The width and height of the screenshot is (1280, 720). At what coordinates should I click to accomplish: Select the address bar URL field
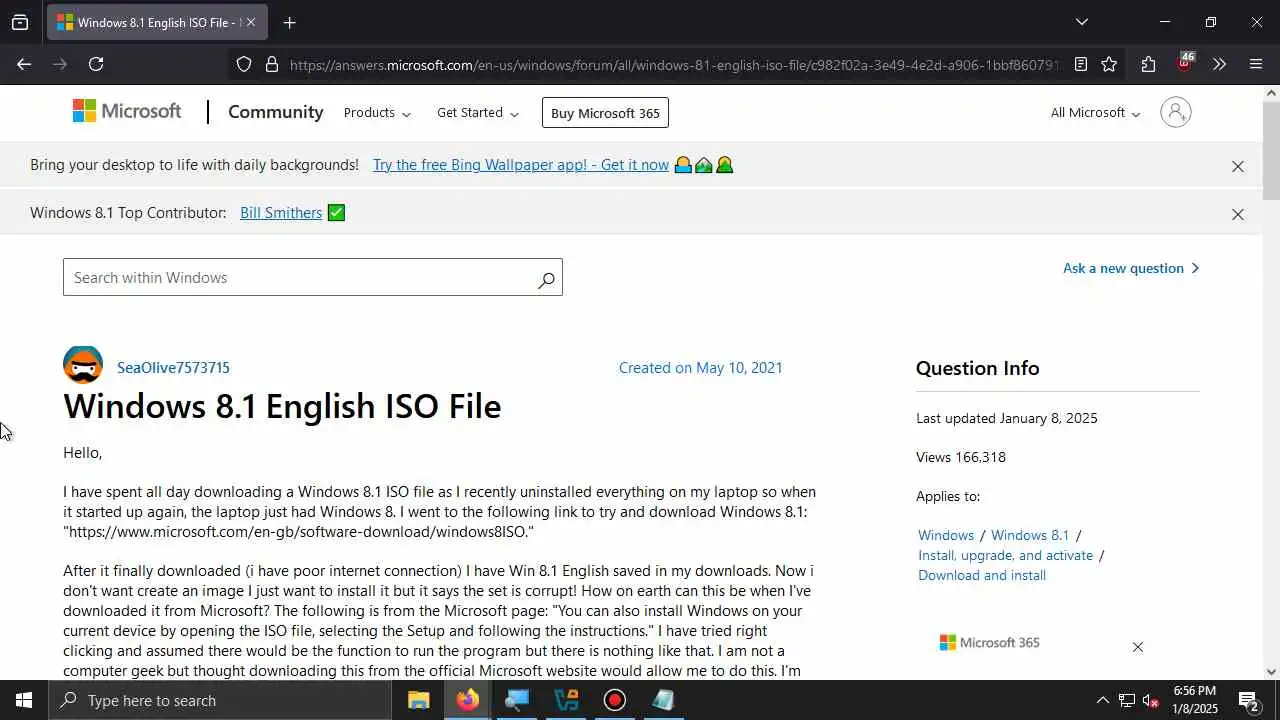(672, 65)
